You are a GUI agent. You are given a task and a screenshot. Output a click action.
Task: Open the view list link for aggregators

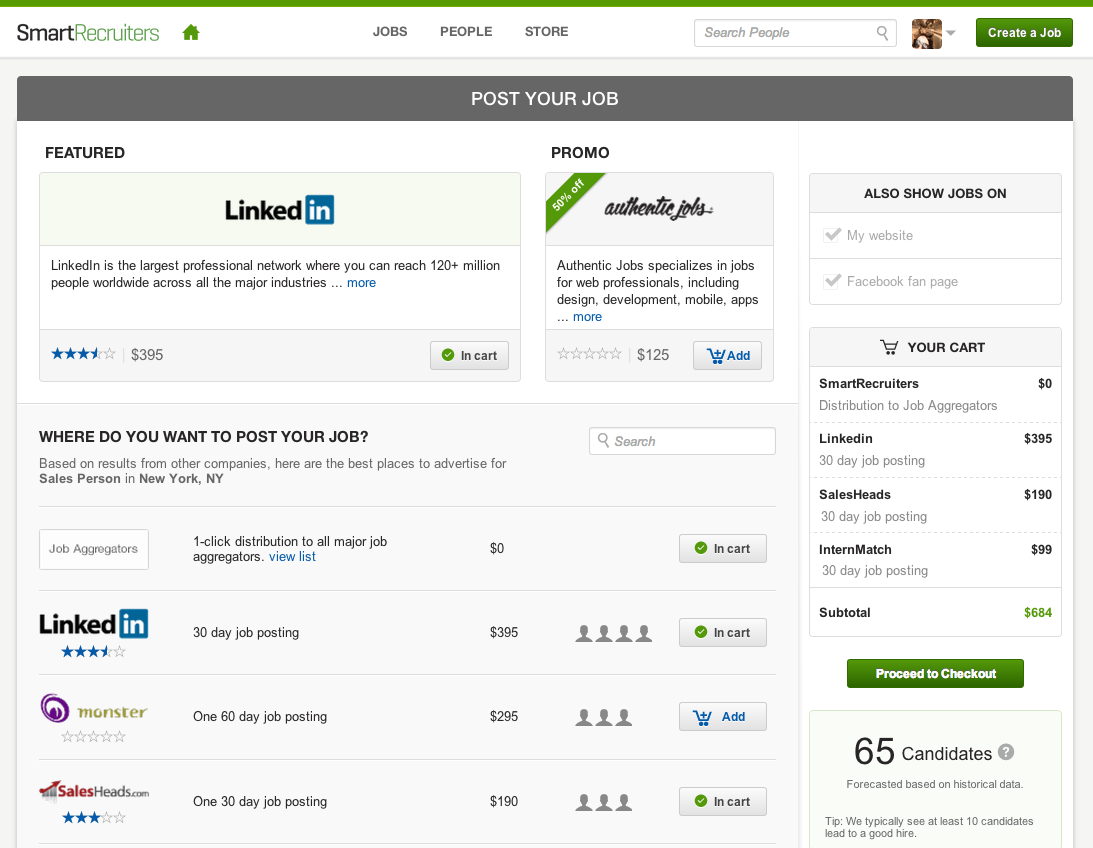[x=292, y=557]
